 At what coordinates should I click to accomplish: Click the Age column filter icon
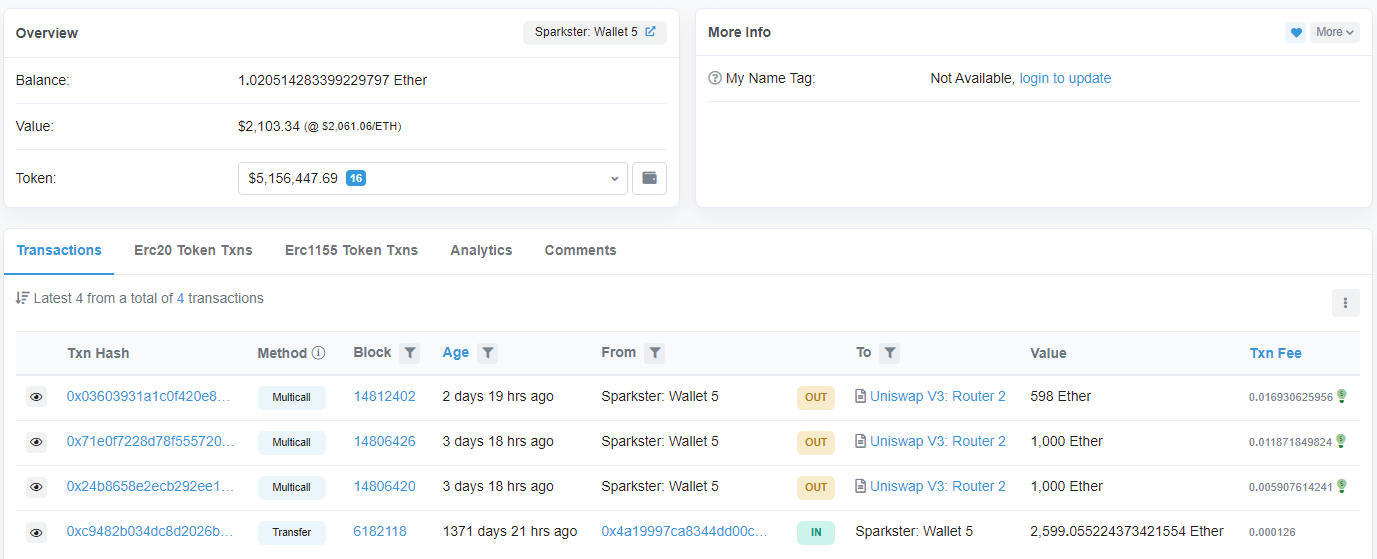[x=486, y=353]
